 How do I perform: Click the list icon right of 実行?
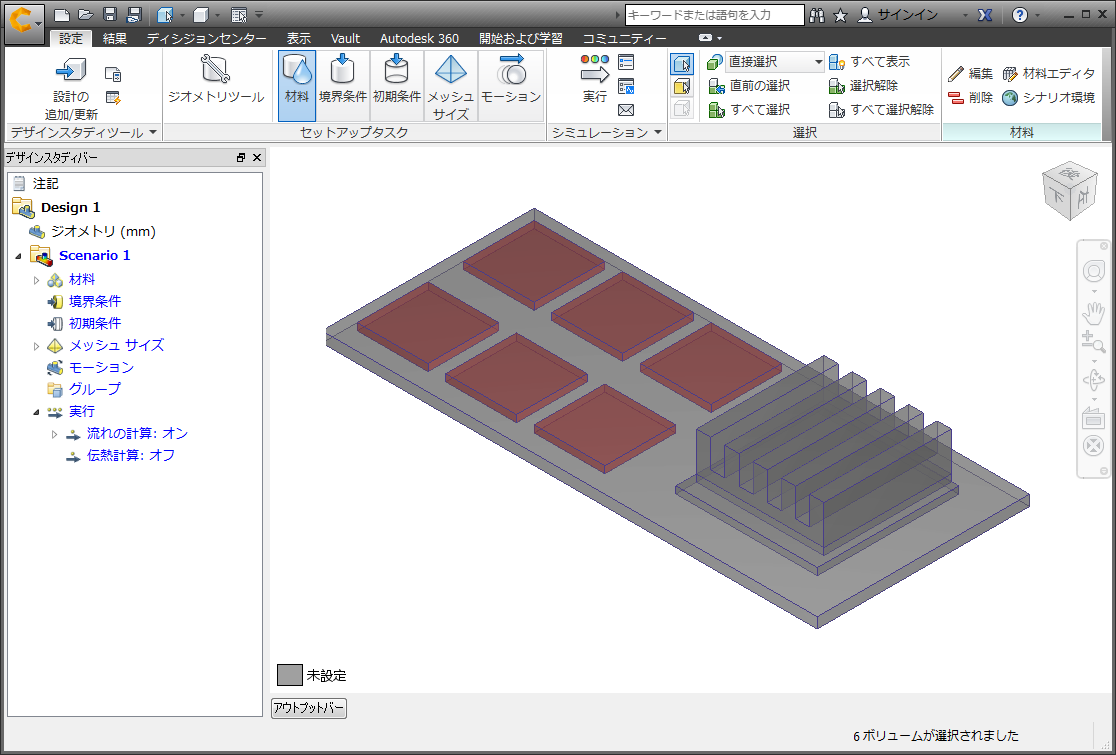pyautogui.click(x=626, y=62)
